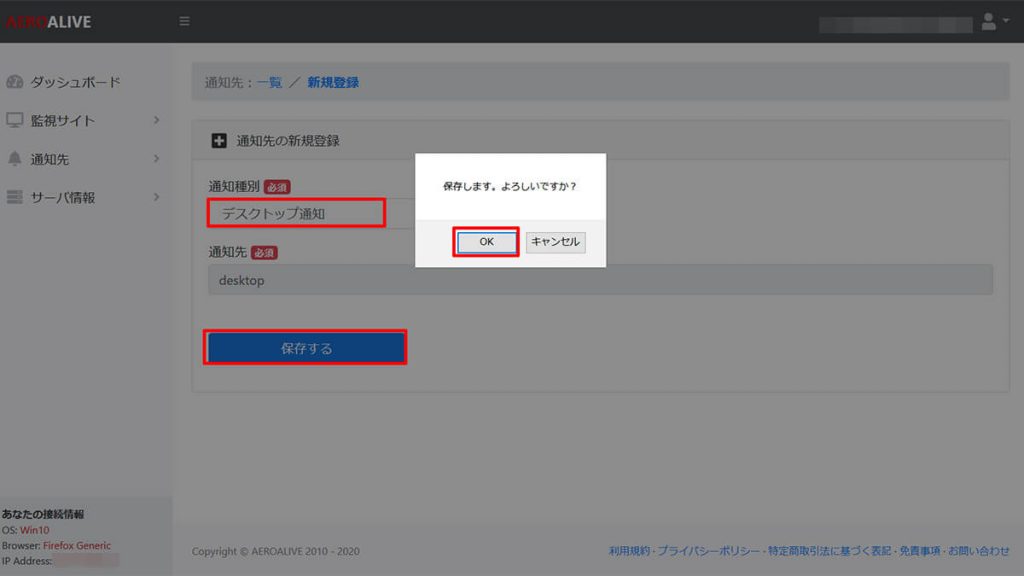Click the Win10 OS value
Image resolution: width=1024 pixels, height=576 pixels.
[x=35, y=530]
